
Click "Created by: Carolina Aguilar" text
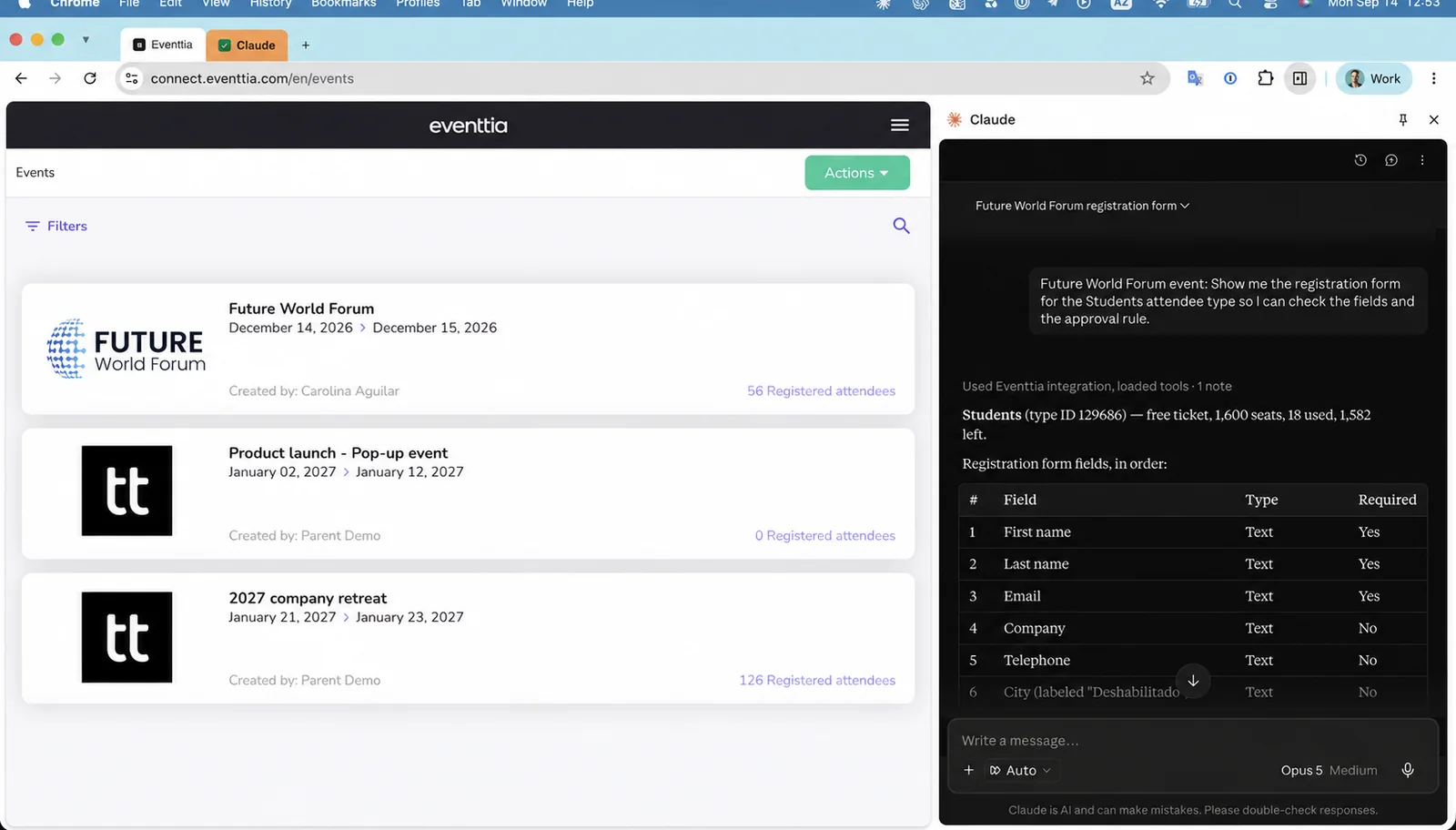(x=314, y=390)
